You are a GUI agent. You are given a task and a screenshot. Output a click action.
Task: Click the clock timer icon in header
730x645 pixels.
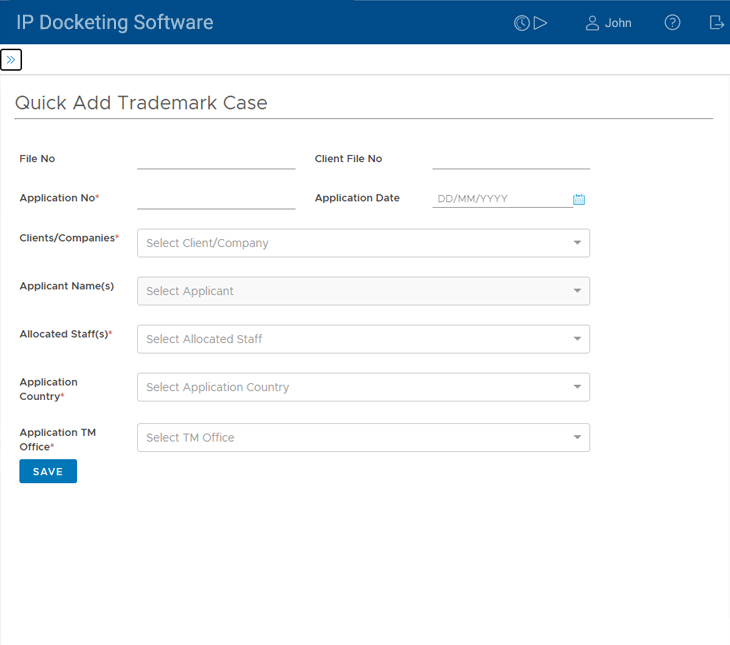pyautogui.click(x=522, y=23)
